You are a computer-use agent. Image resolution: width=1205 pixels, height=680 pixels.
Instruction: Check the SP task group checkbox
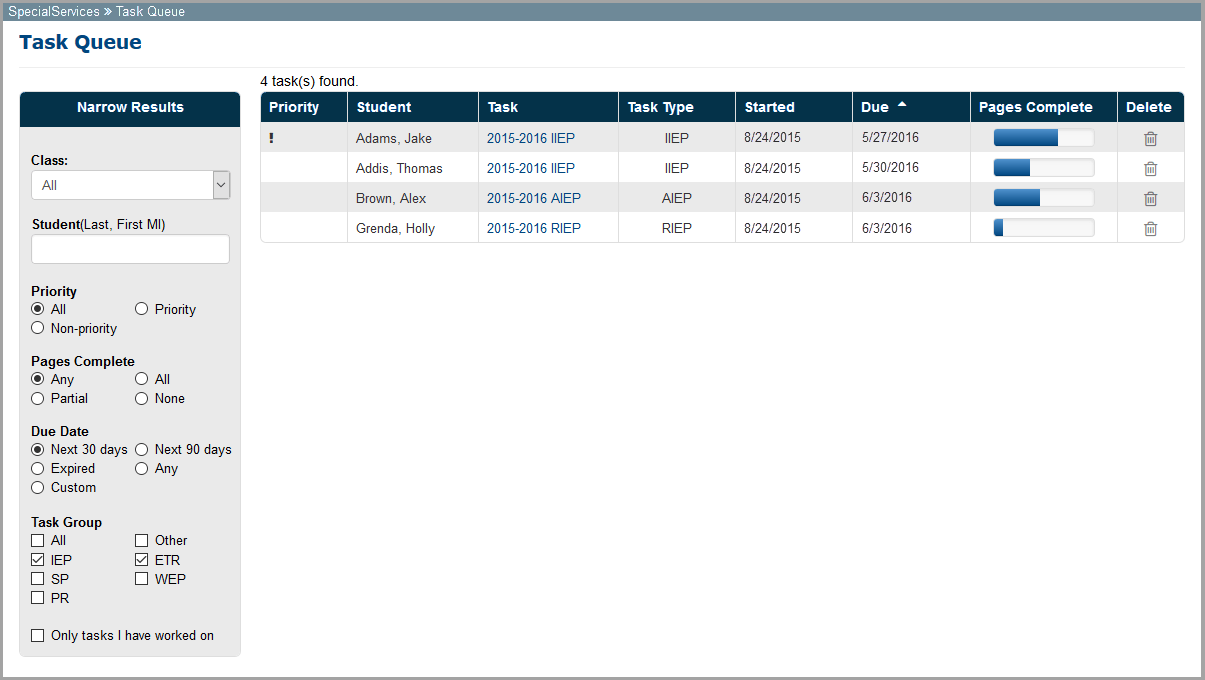(38, 579)
